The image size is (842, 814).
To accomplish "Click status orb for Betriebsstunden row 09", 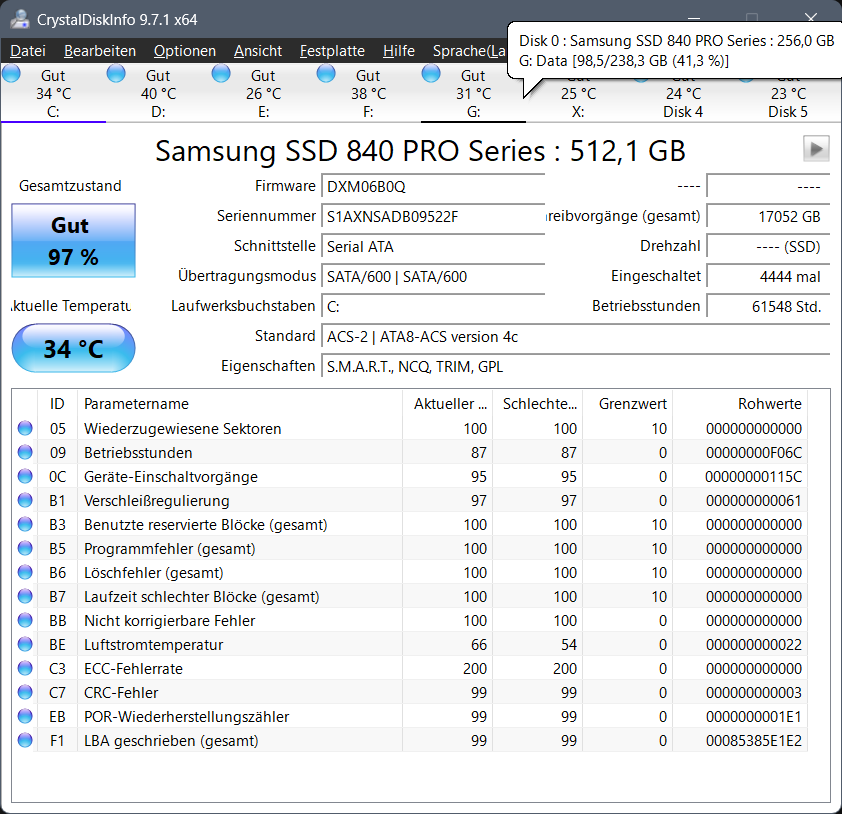I will [25, 452].
